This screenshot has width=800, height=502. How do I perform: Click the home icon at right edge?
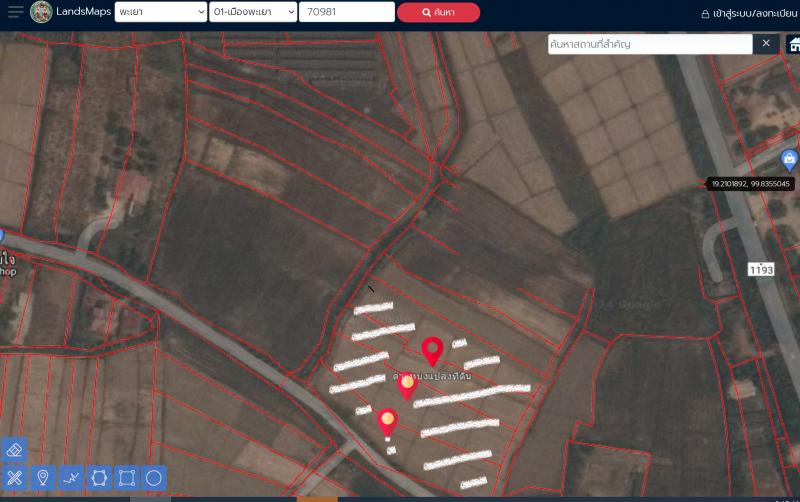point(793,45)
